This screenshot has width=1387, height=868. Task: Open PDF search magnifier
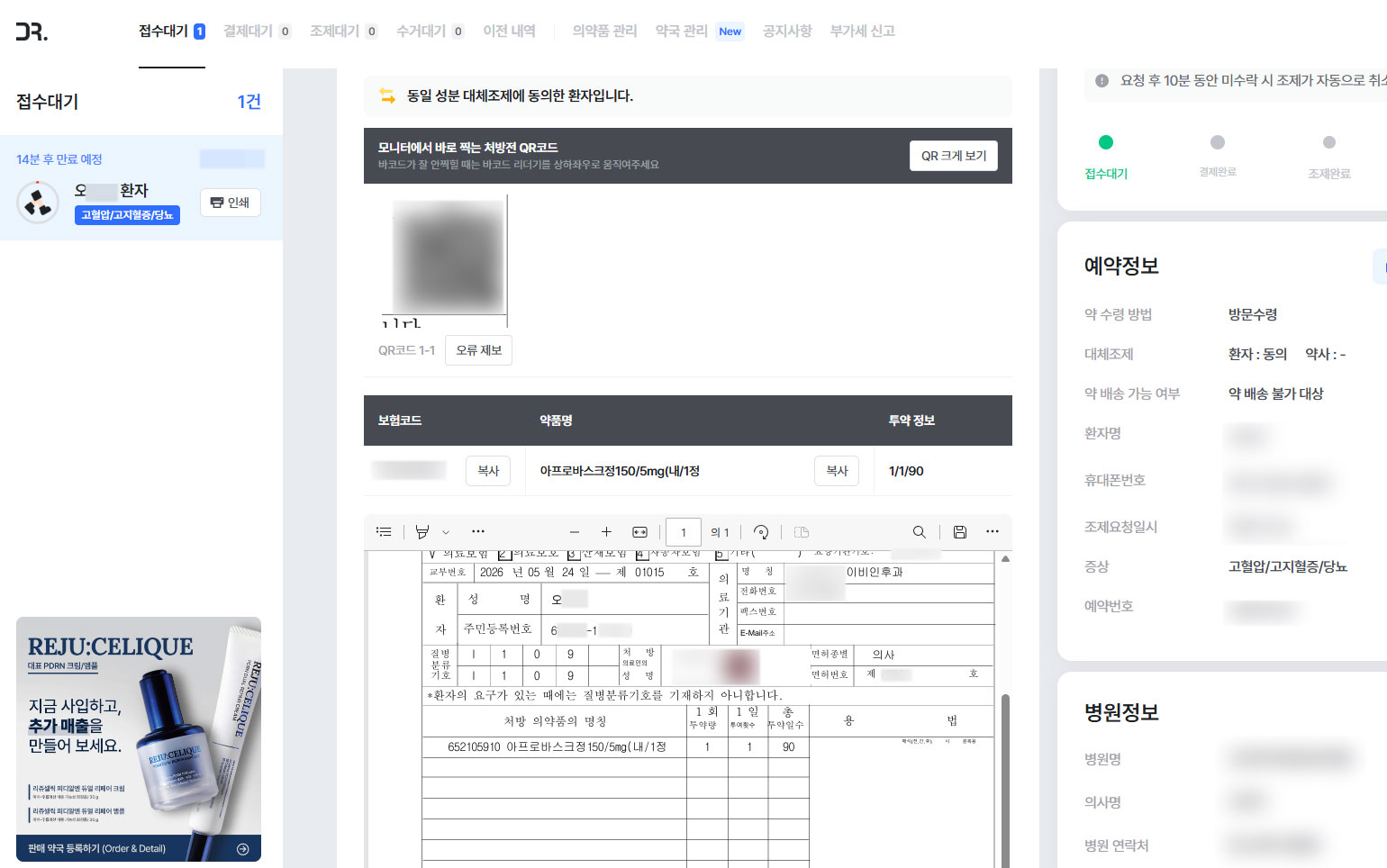point(919,532)
